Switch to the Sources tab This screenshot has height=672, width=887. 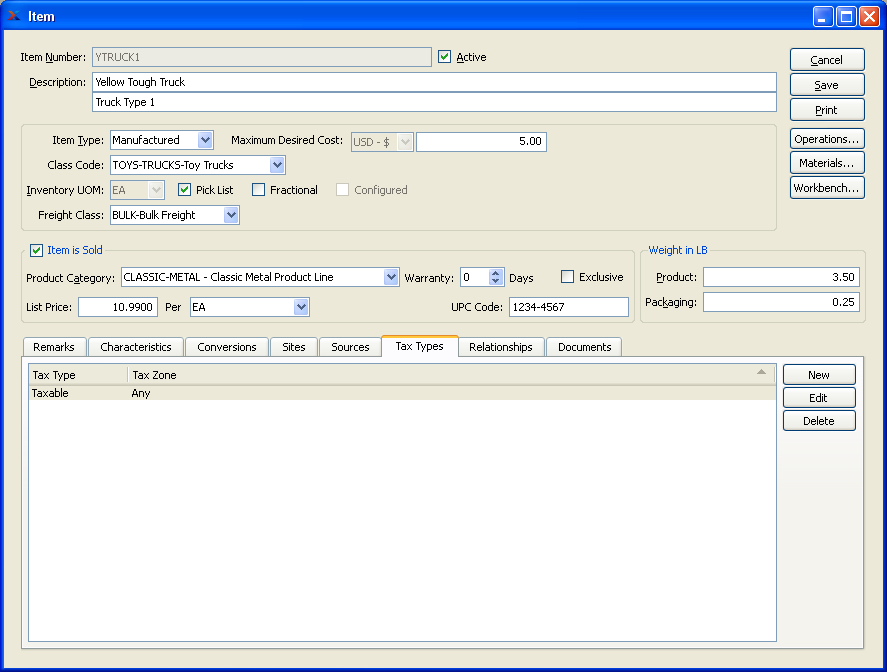tap(350, 347)
